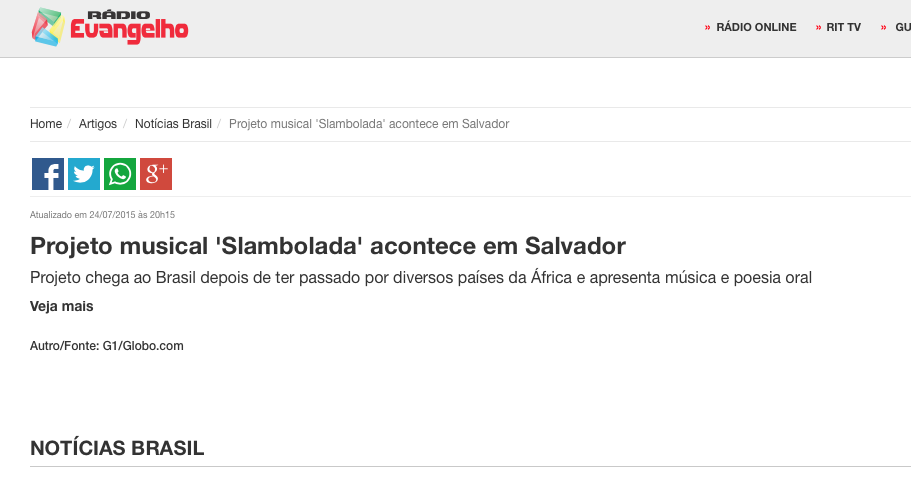Click the red arrows before Rádio Online
911x482 pixels.
click(707, 27)
